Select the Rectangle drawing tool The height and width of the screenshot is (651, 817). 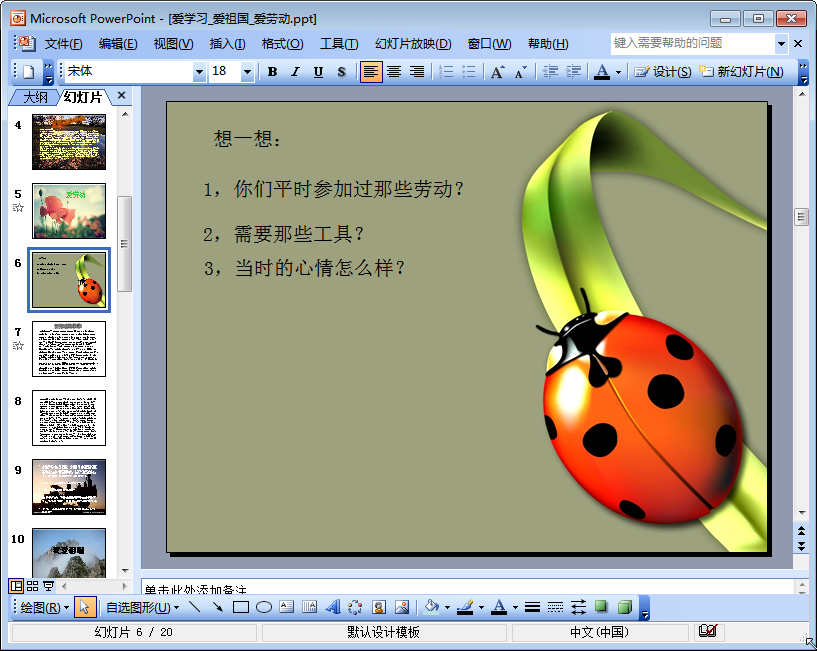click(241, 607)
